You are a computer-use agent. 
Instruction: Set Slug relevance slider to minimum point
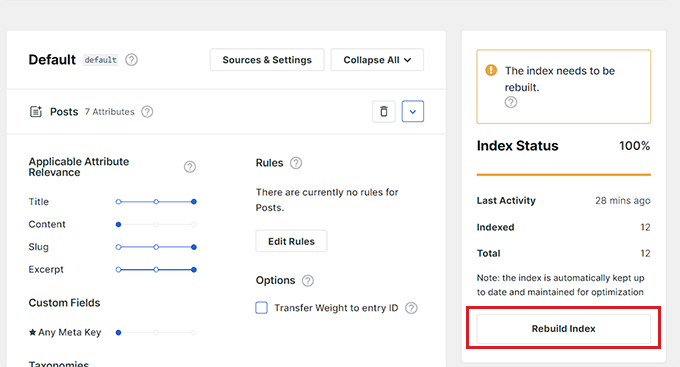(x=118, y=247)
